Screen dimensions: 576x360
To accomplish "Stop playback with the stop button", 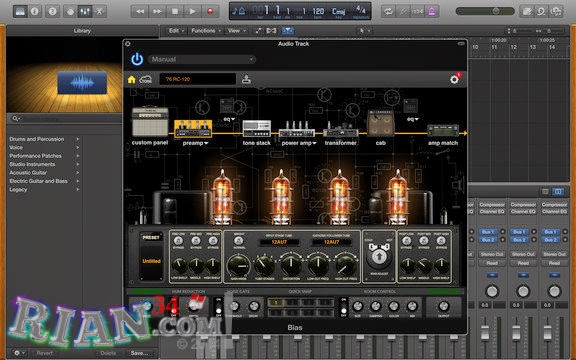I will click(175, 11).
